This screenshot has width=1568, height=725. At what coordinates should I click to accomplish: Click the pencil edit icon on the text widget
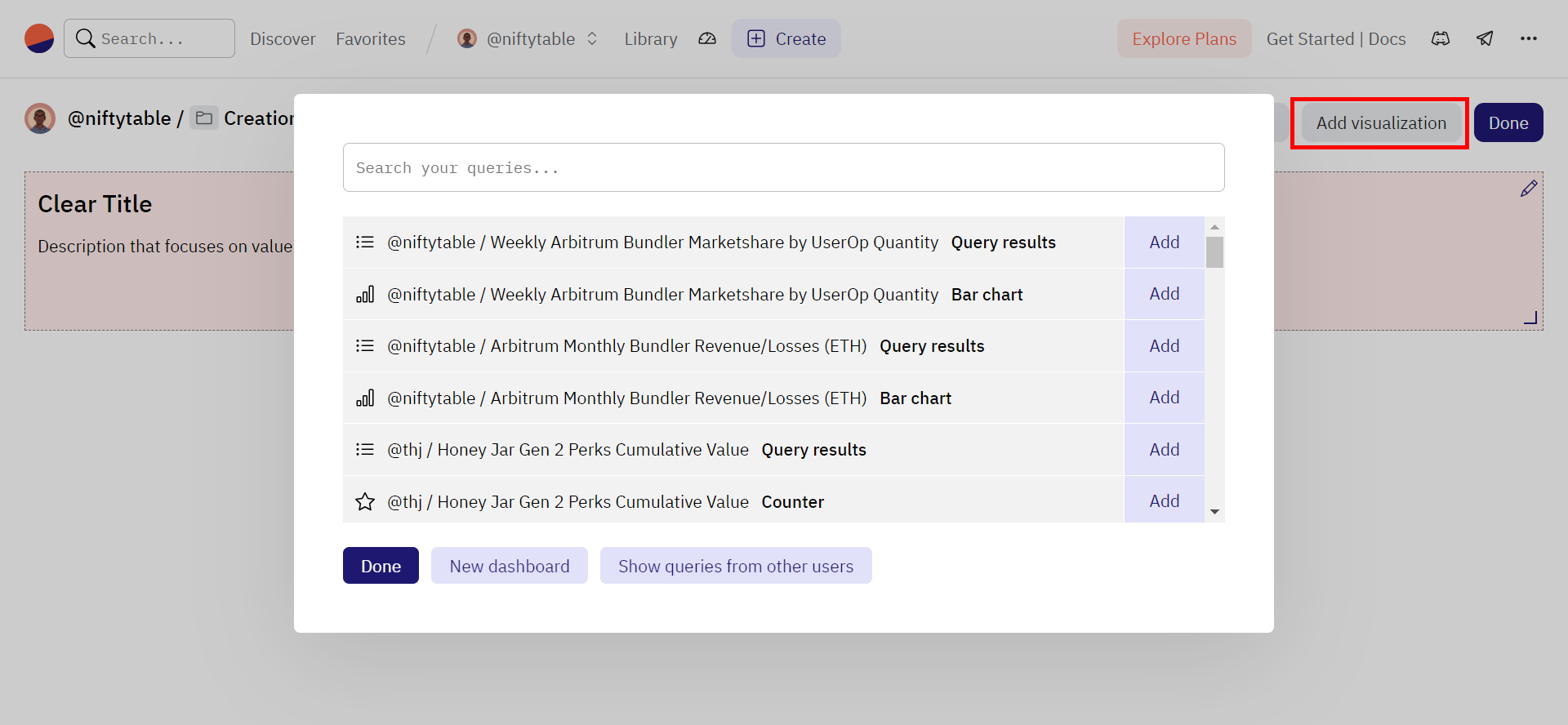(x=1529, y=189)
